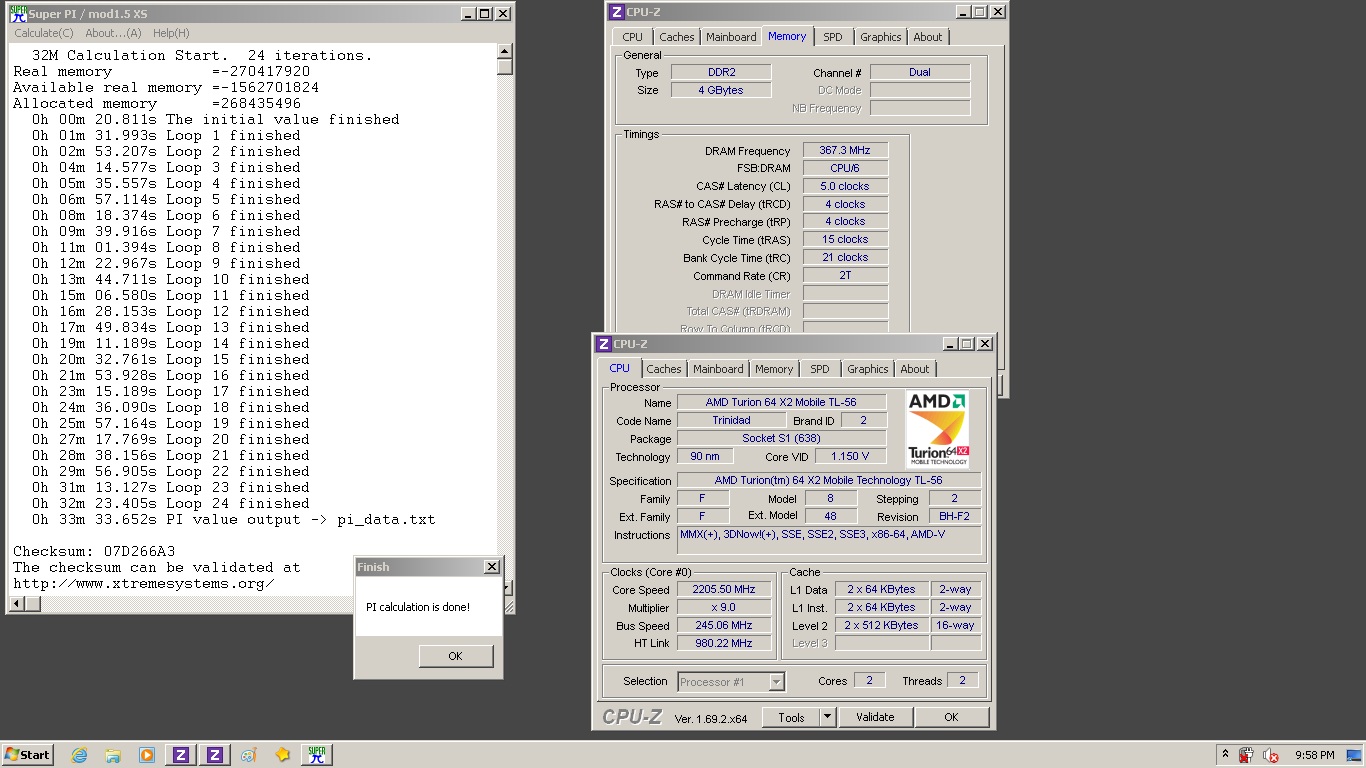The image size is (1366, 768).
Task: Click the Super PI title bar icon
Action: tap(17, 14)
